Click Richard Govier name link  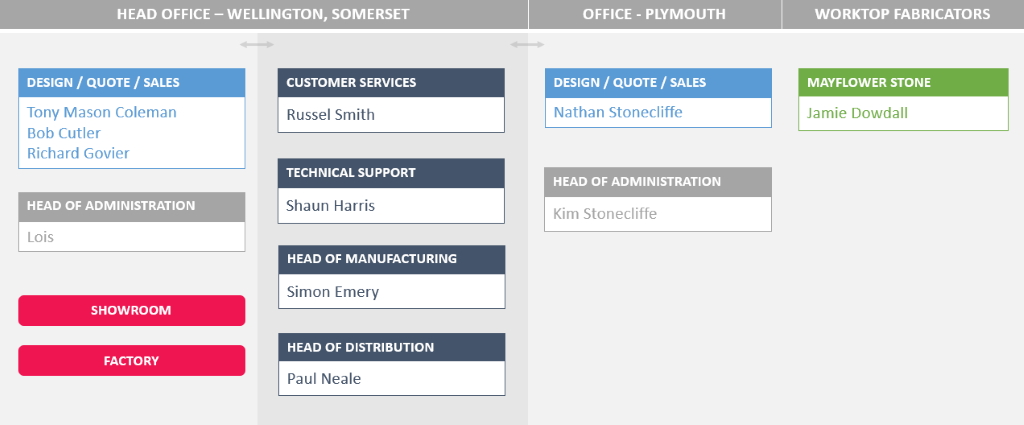coord(78,153)
